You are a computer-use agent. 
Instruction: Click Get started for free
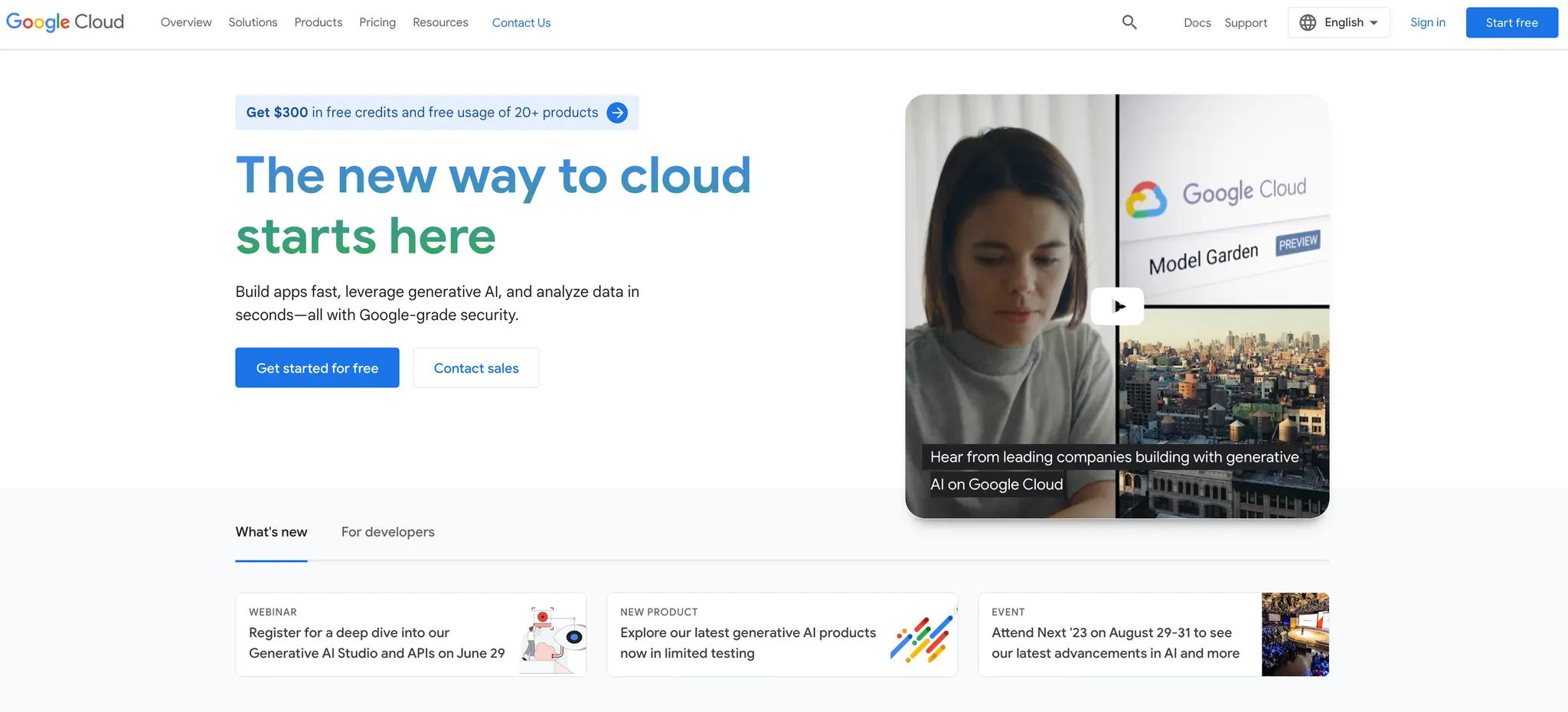(x=317, y=367)
